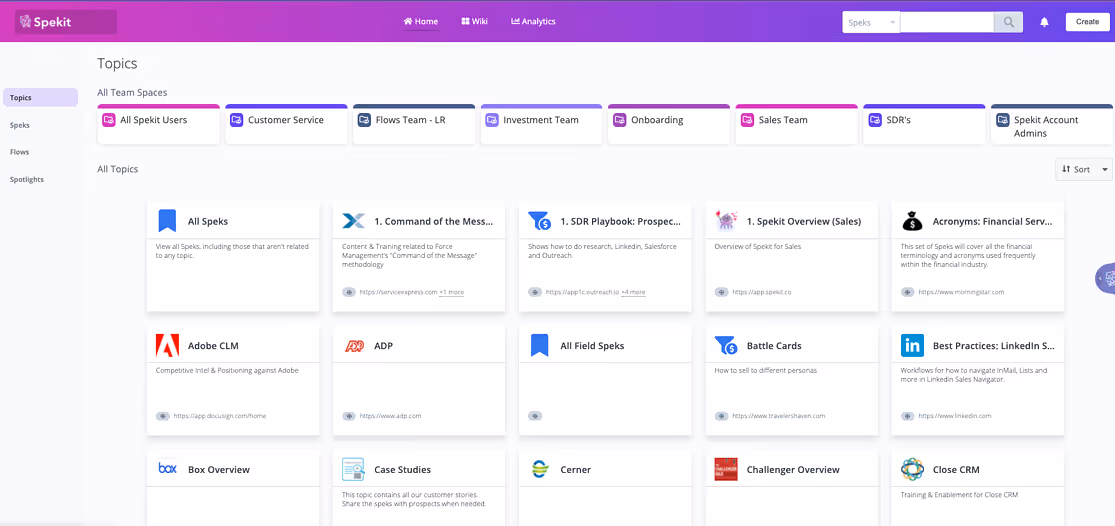The width and height of the screenshot is (1115, 526).
Task: Click the All Spekit Users folder icon
Action: [108, 120]
